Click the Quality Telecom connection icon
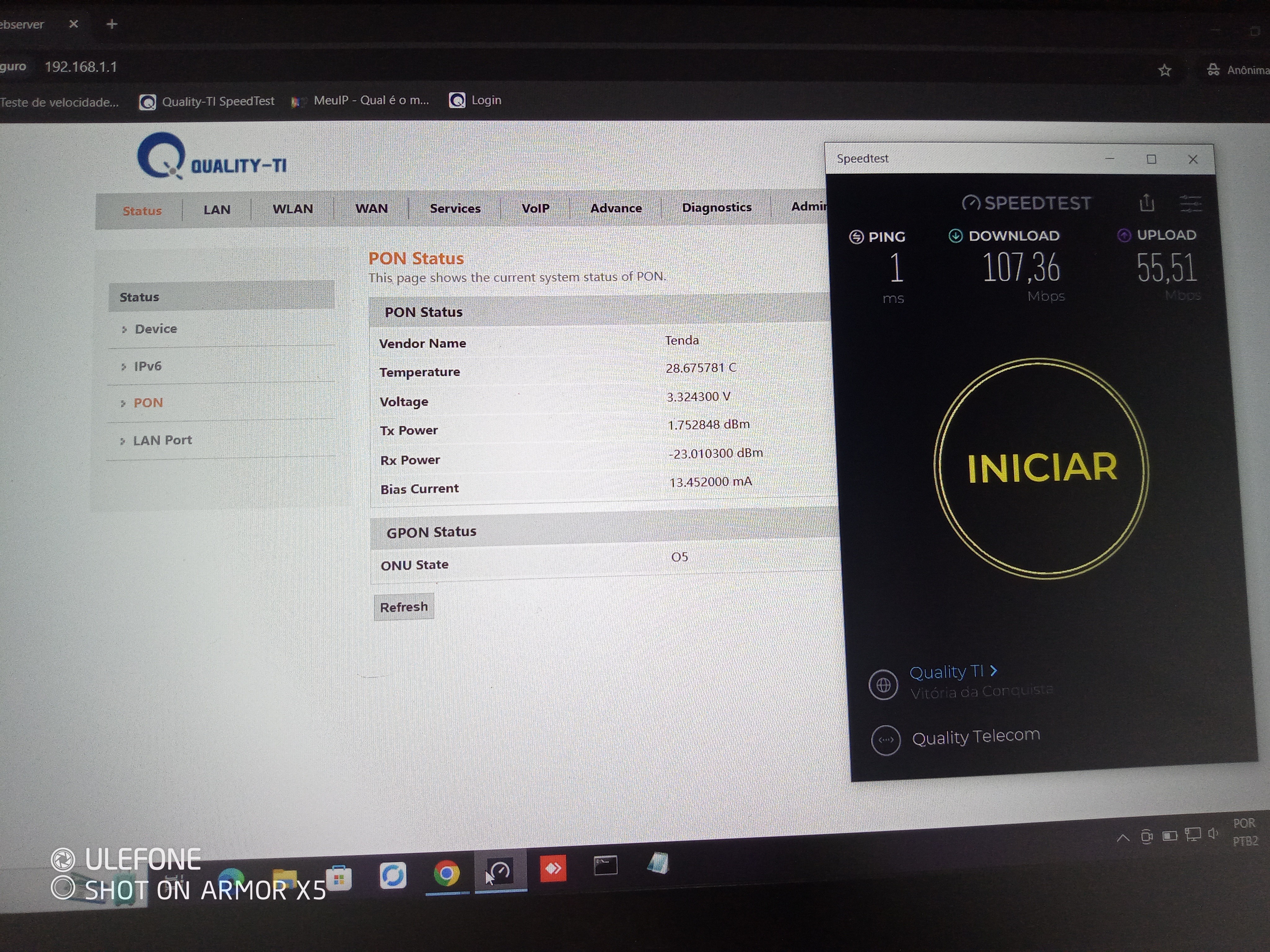 [885, 740]
